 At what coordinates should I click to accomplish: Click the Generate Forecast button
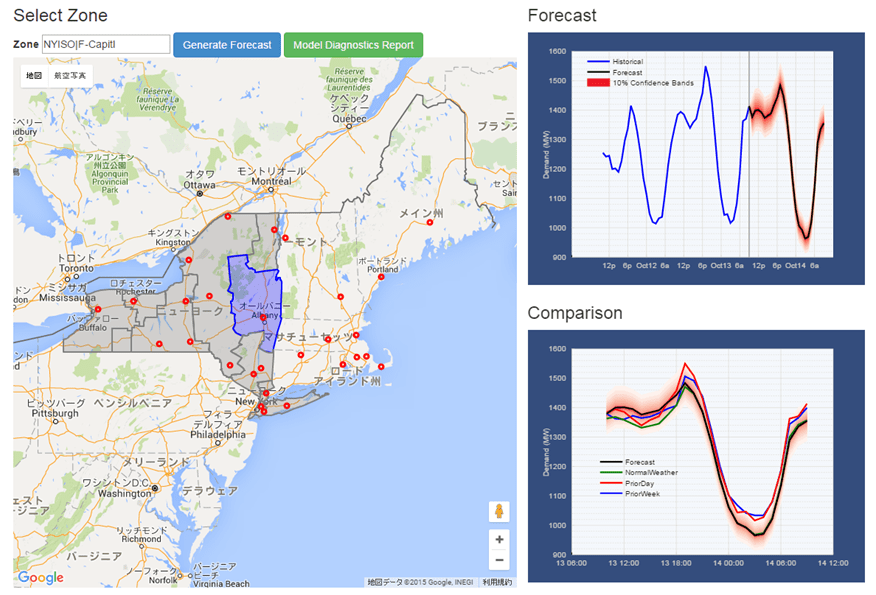point(227,45)
